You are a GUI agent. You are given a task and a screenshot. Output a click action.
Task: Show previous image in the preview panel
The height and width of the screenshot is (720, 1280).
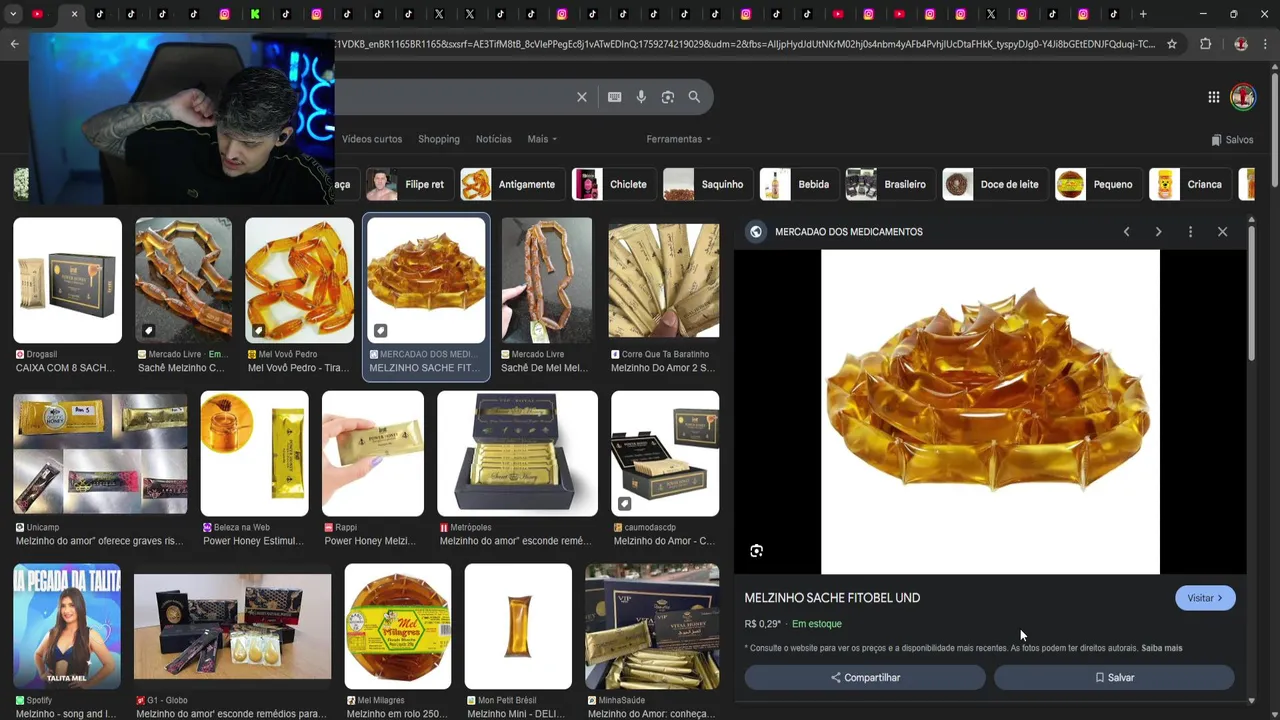1126,232
